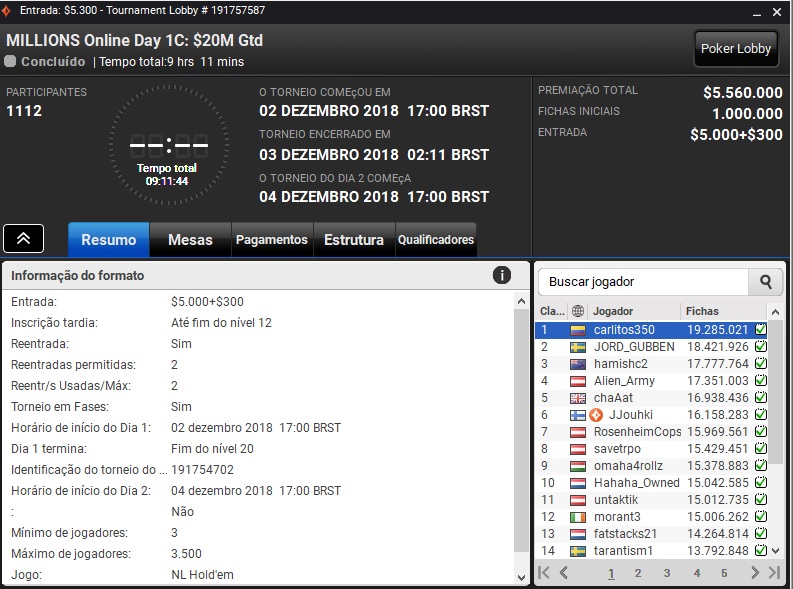Toggle the checkmark for hamishc2
The height and width of the screenshot is (589, 793).
[760, 364]
